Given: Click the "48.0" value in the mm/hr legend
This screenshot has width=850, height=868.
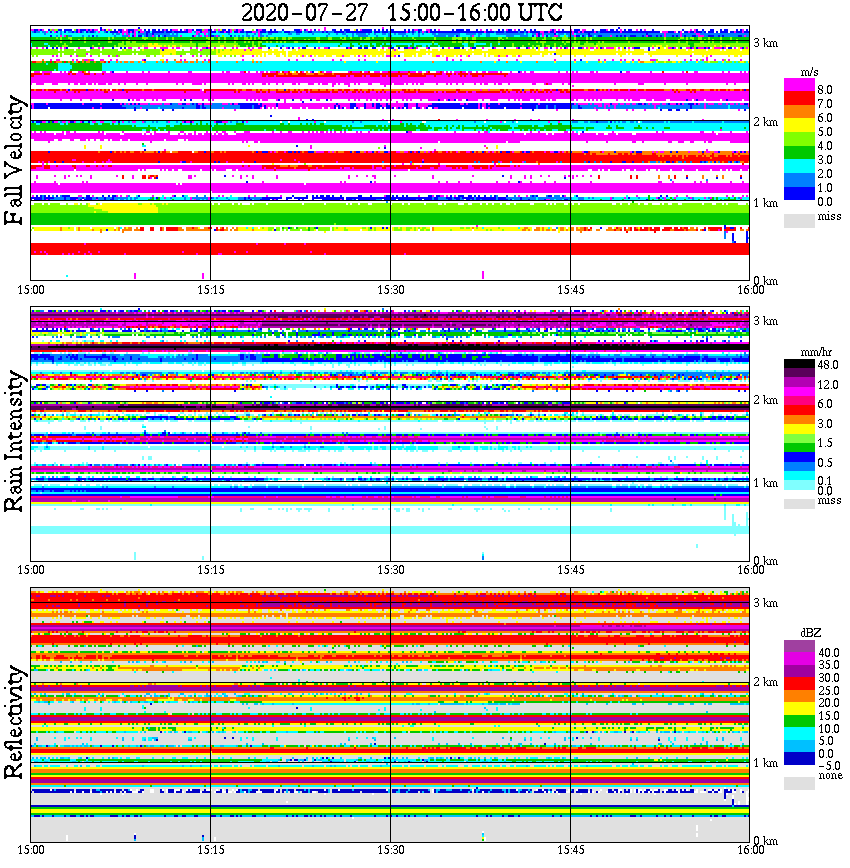Looking at the screenshot, I should pos(828,365).
